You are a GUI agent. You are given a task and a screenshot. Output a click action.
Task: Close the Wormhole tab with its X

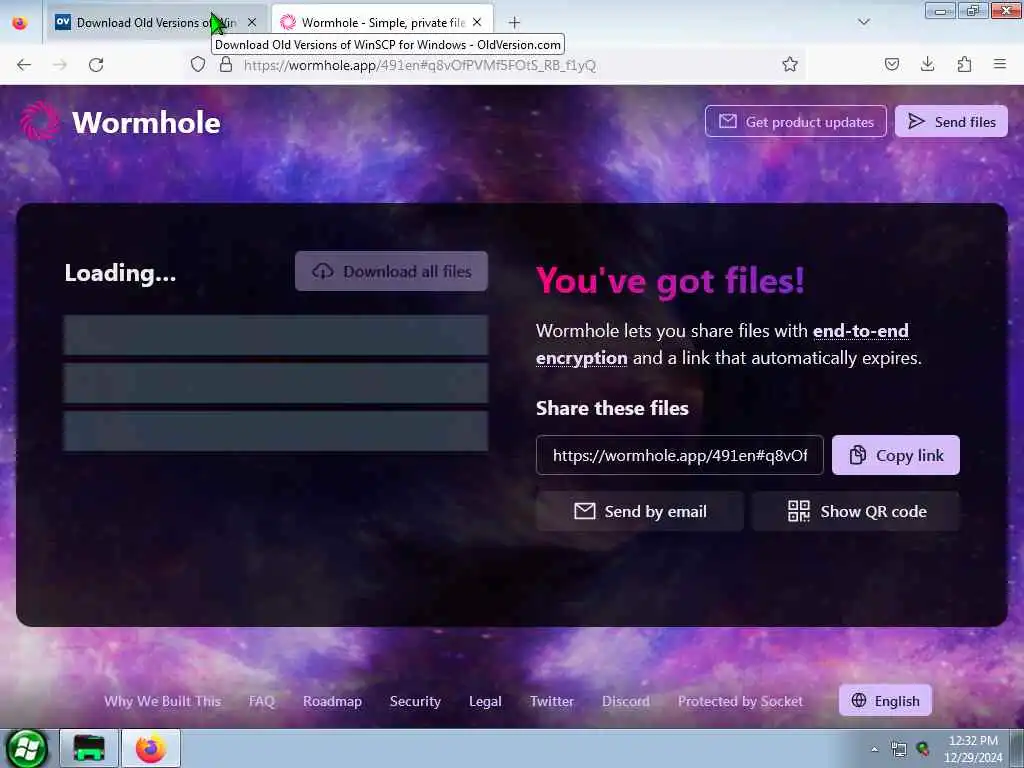[x=477, y=22]
